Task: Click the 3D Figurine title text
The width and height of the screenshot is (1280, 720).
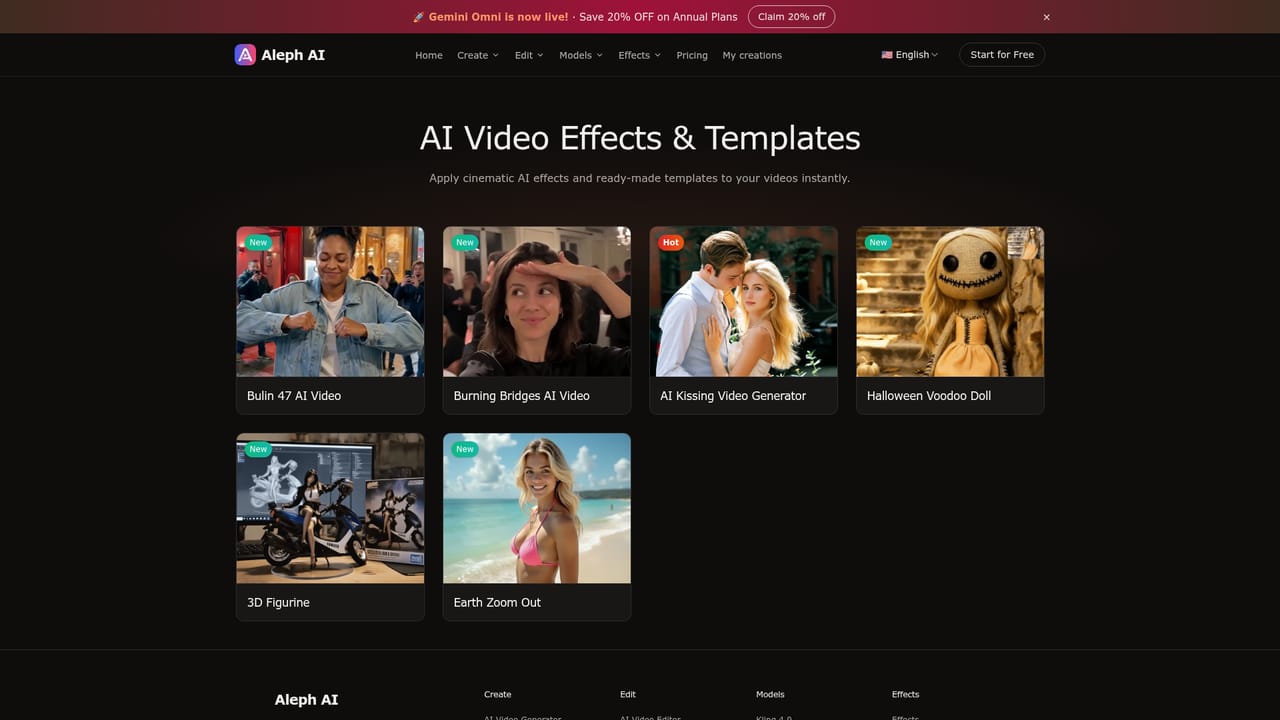Action: click(x=278, y=603)
